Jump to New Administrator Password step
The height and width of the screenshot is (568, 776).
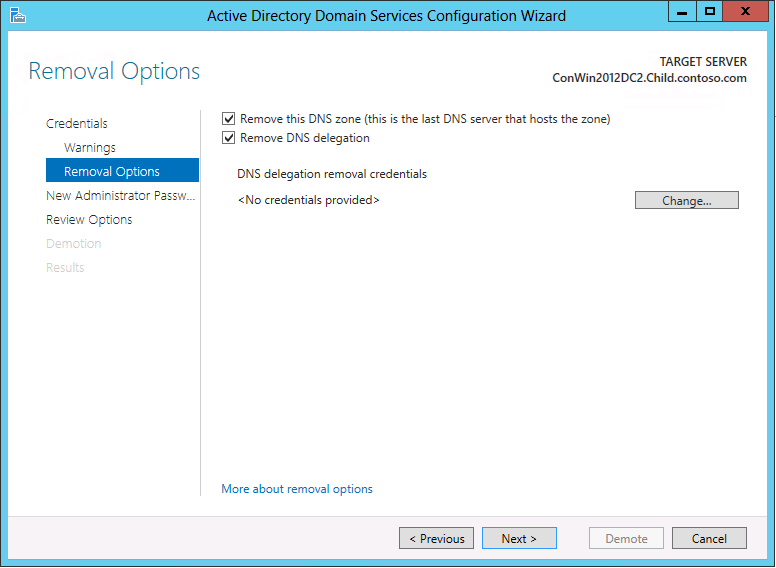pyautogui.click(x=120, y=195)
